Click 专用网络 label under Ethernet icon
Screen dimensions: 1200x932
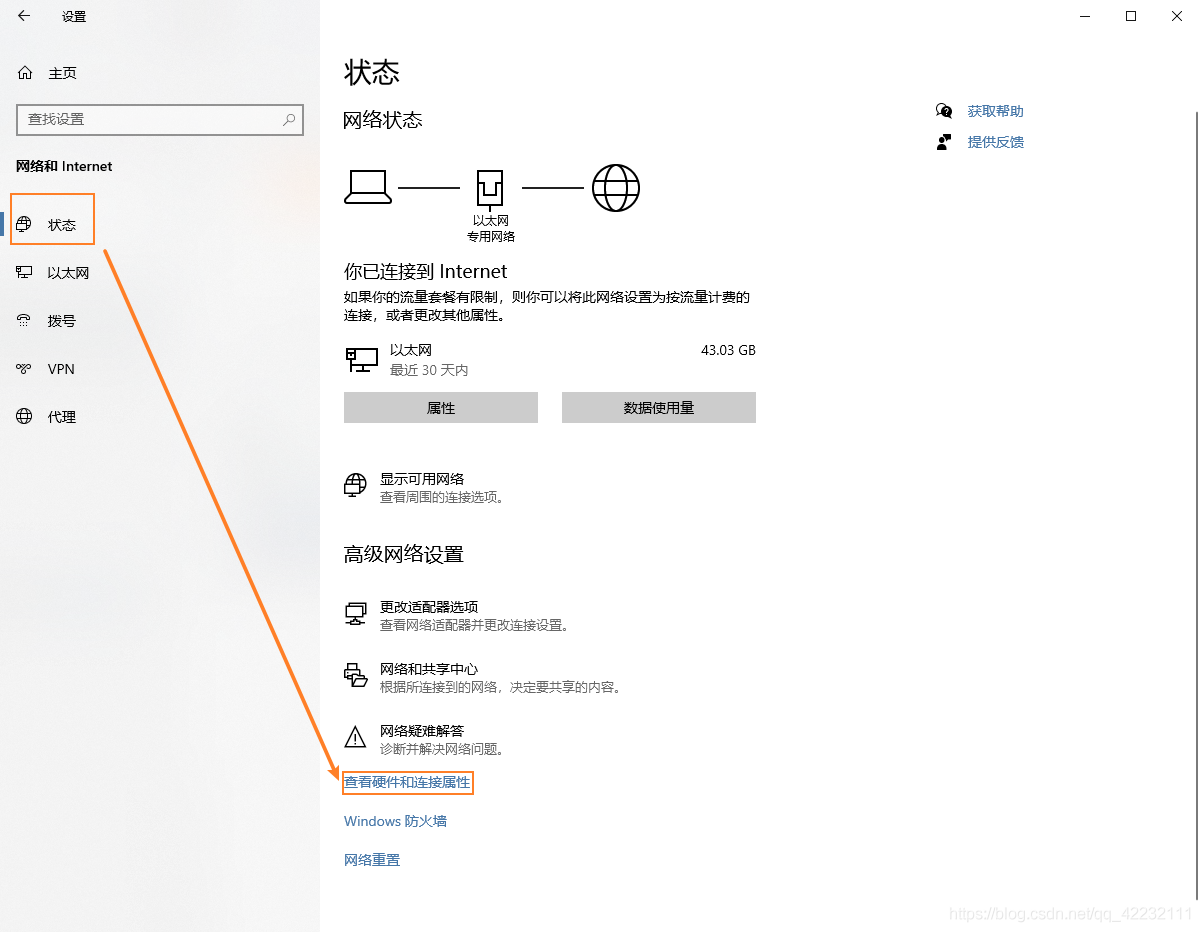click(491, 237)
